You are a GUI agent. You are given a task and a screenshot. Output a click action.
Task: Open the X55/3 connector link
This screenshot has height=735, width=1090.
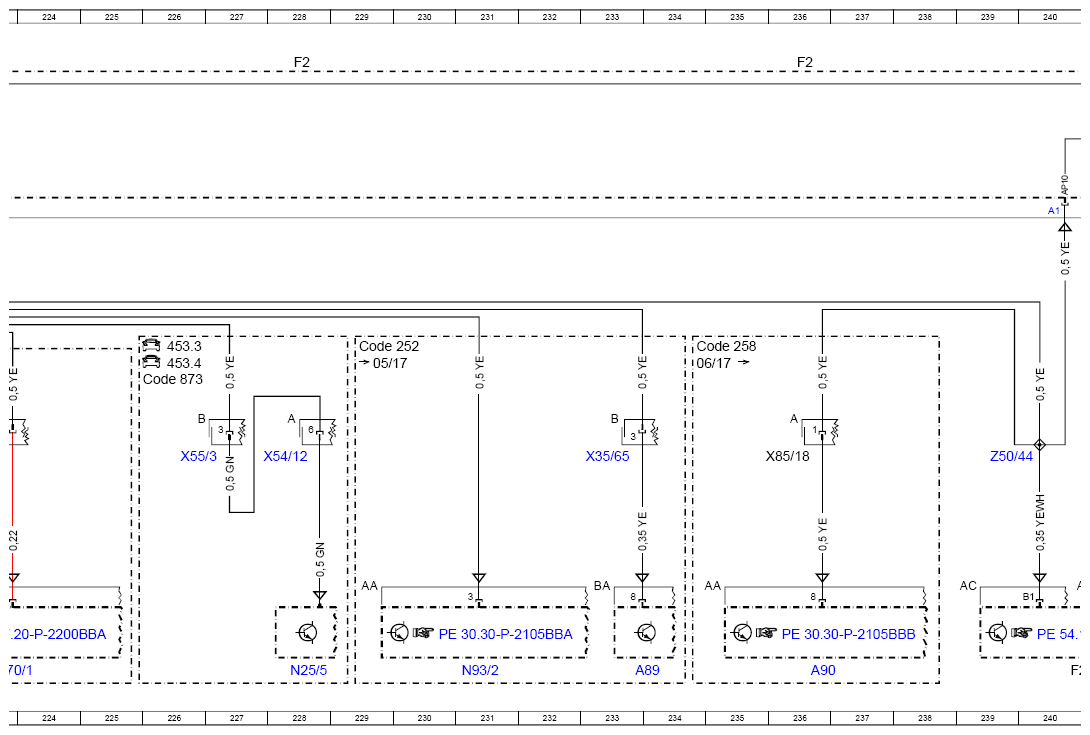(x=198, y=456)
